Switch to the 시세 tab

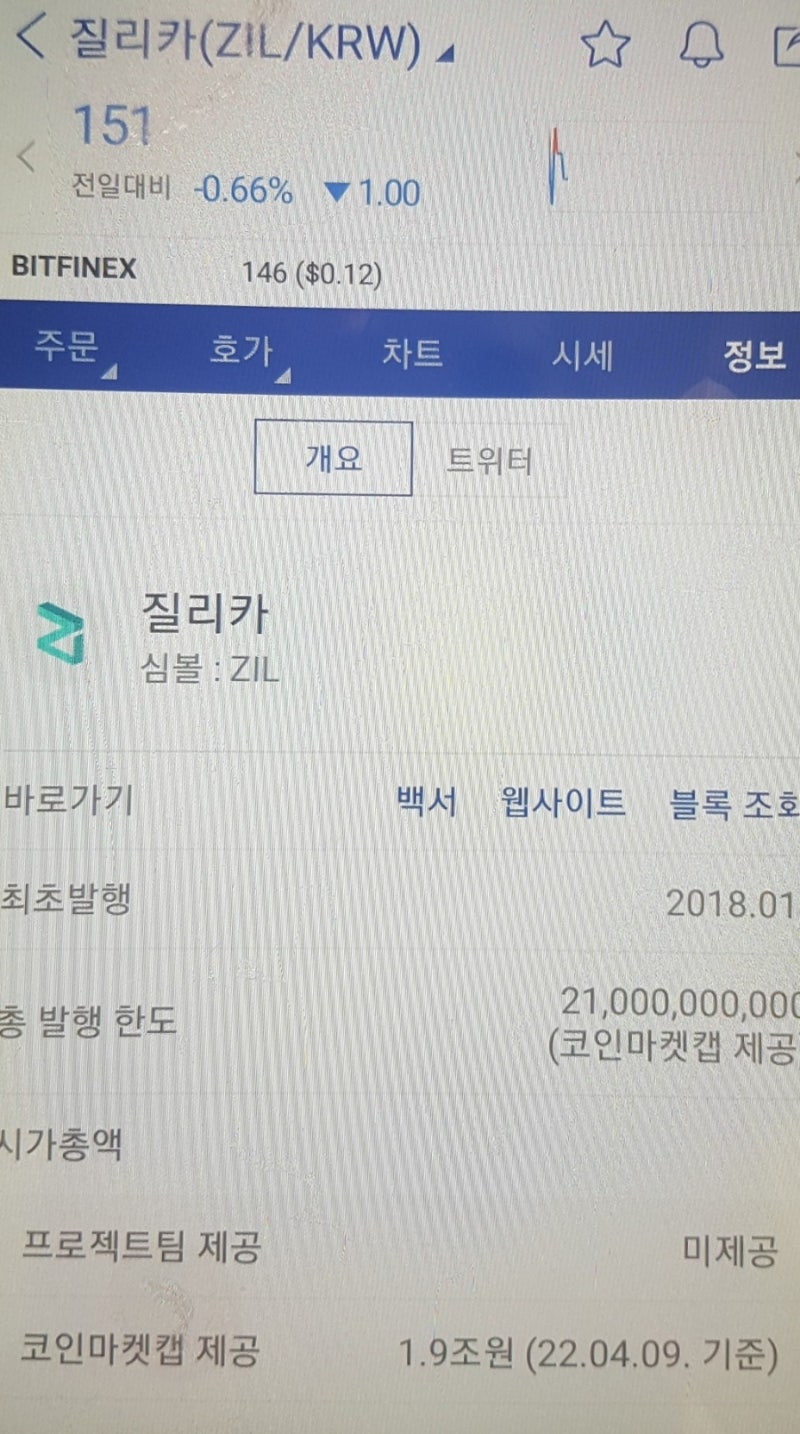pos(583,354)
